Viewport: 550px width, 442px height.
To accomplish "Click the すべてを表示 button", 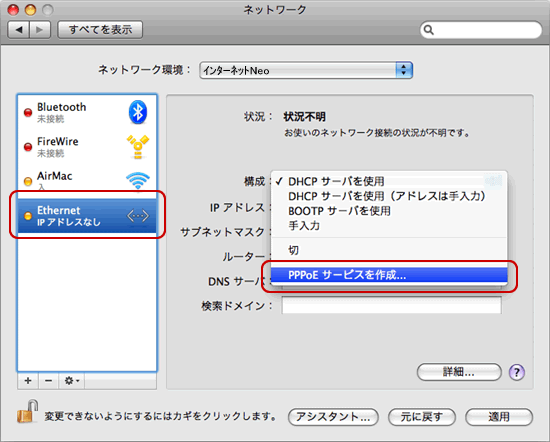I will 100,30.
